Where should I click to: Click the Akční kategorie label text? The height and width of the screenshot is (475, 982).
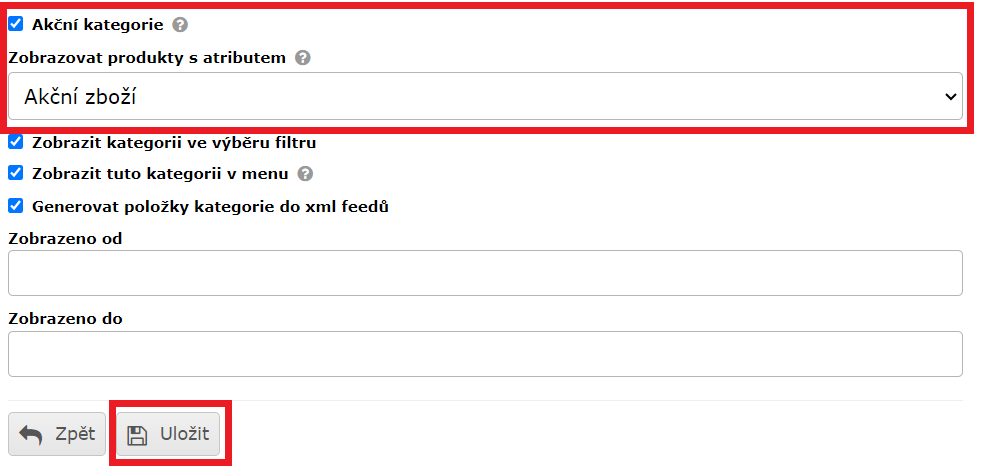pos(97,25)
